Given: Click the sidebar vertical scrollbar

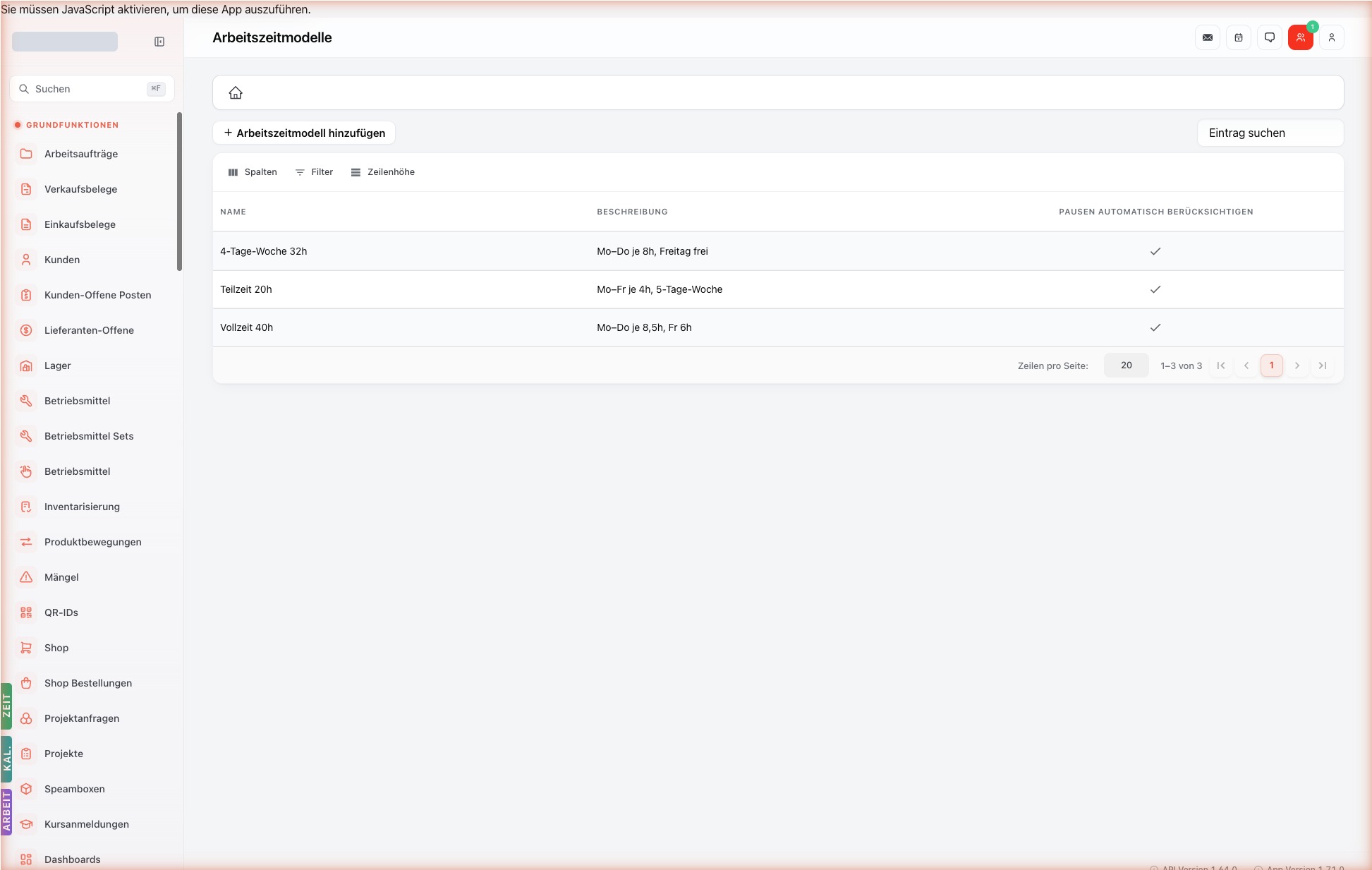Looking at the screenshot, I should pos(179,191).
